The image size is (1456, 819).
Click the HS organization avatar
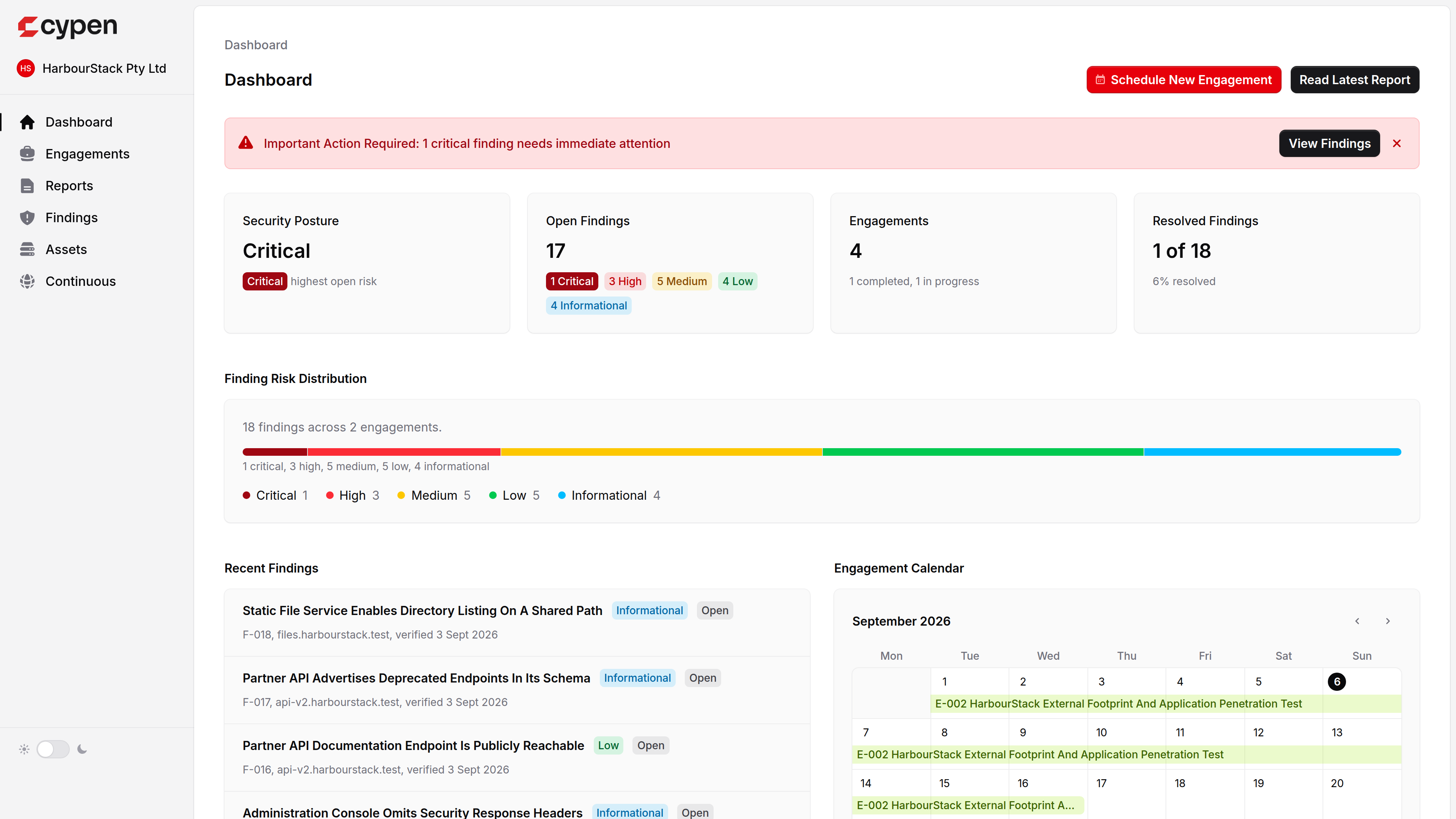coord(26,68)
